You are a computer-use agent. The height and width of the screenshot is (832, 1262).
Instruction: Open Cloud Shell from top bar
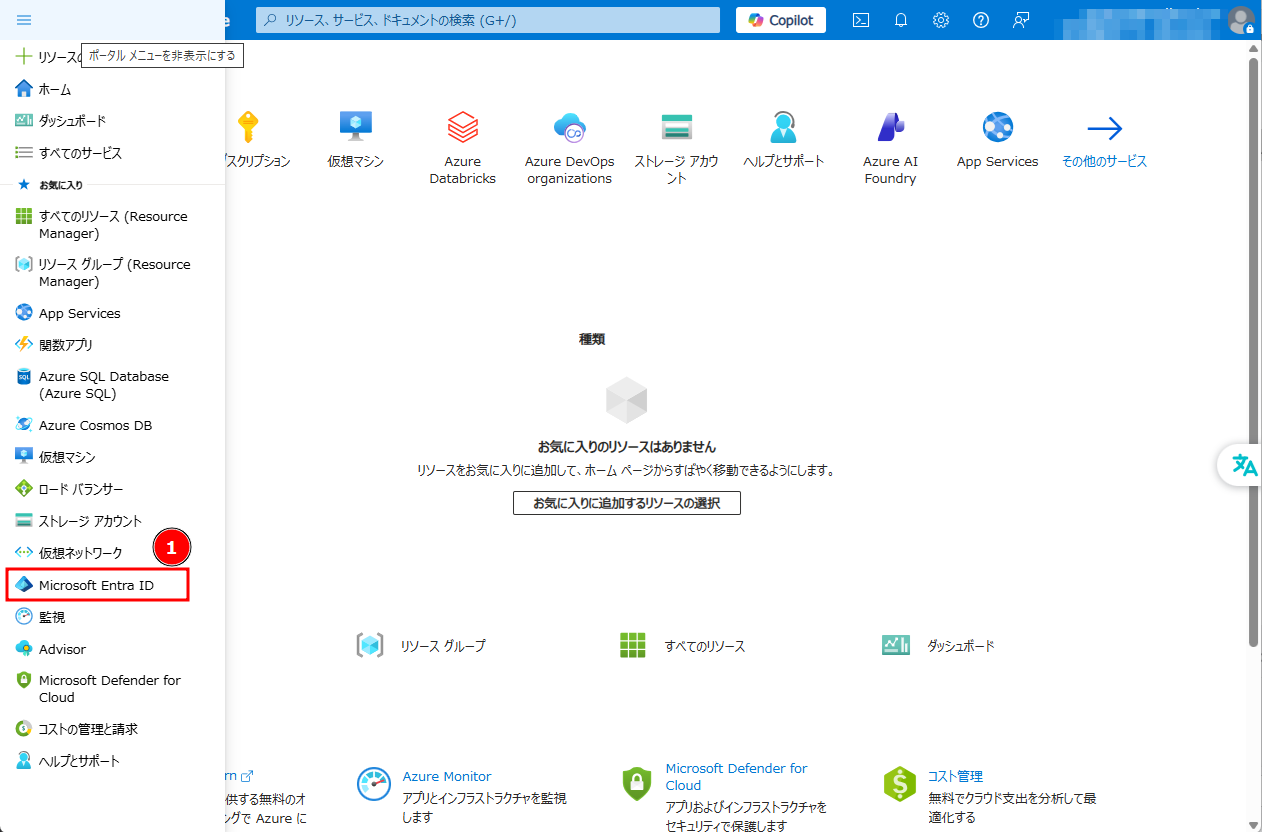(861, 20)
